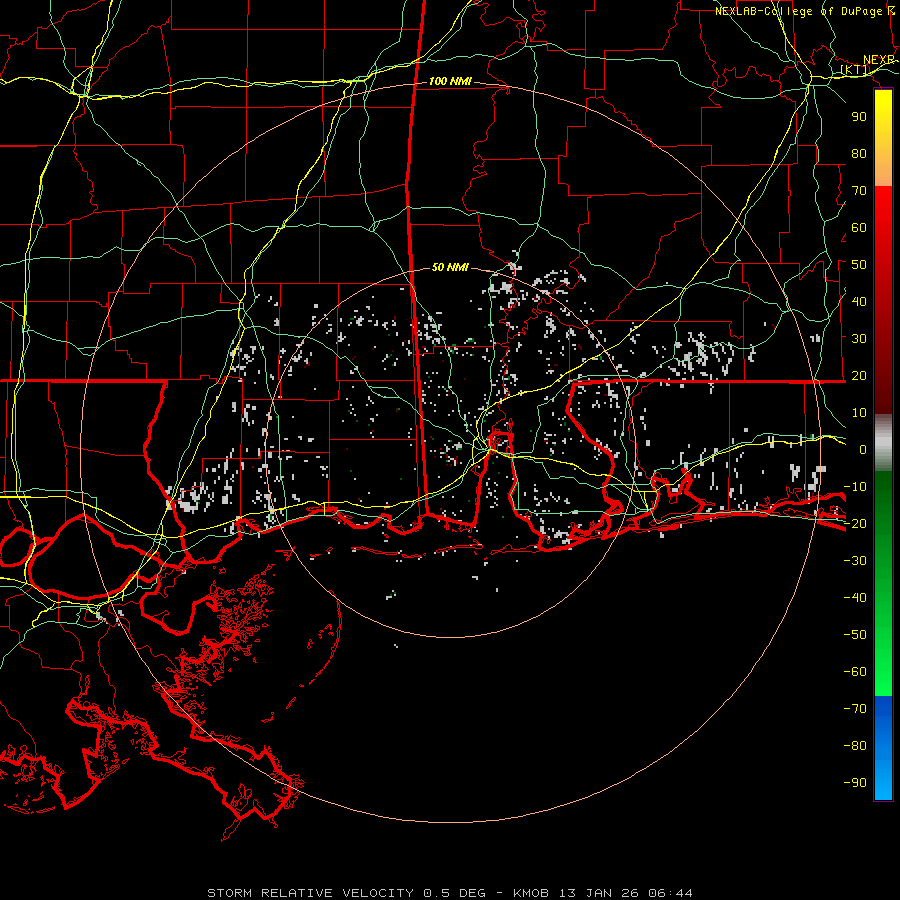Click the -50 value on the velocity scale
The height and width of the screenshot is (900, 900).
(x=855, y=635)
